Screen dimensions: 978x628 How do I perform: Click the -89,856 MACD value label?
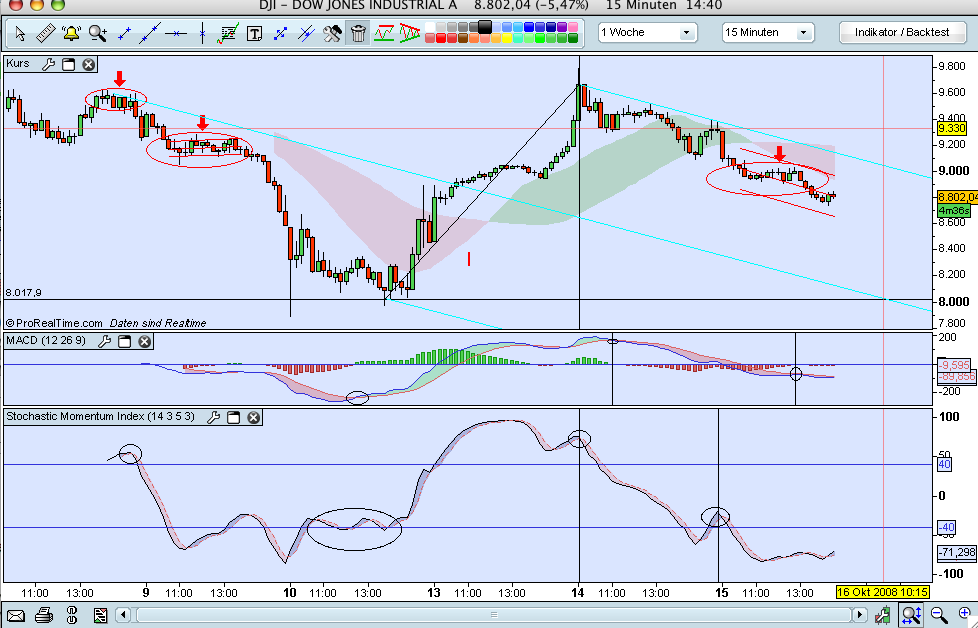point(957,377)
